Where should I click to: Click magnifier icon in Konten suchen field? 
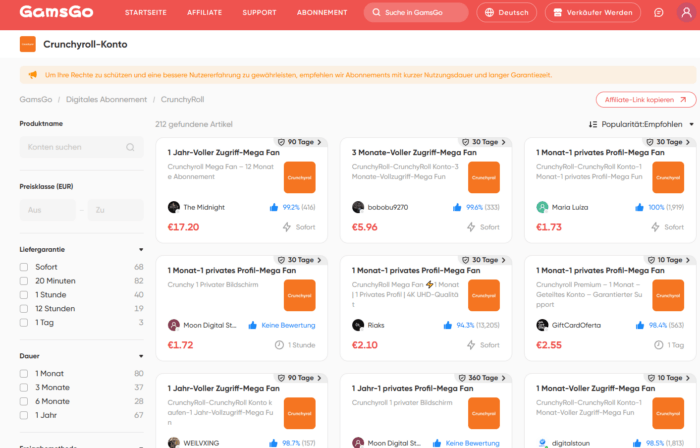130,147
